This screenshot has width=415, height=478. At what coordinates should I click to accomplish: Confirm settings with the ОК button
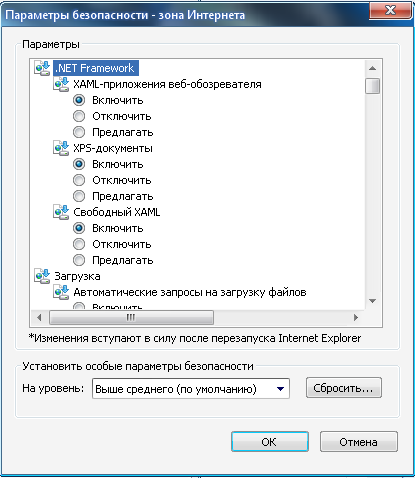click(269, 442)
